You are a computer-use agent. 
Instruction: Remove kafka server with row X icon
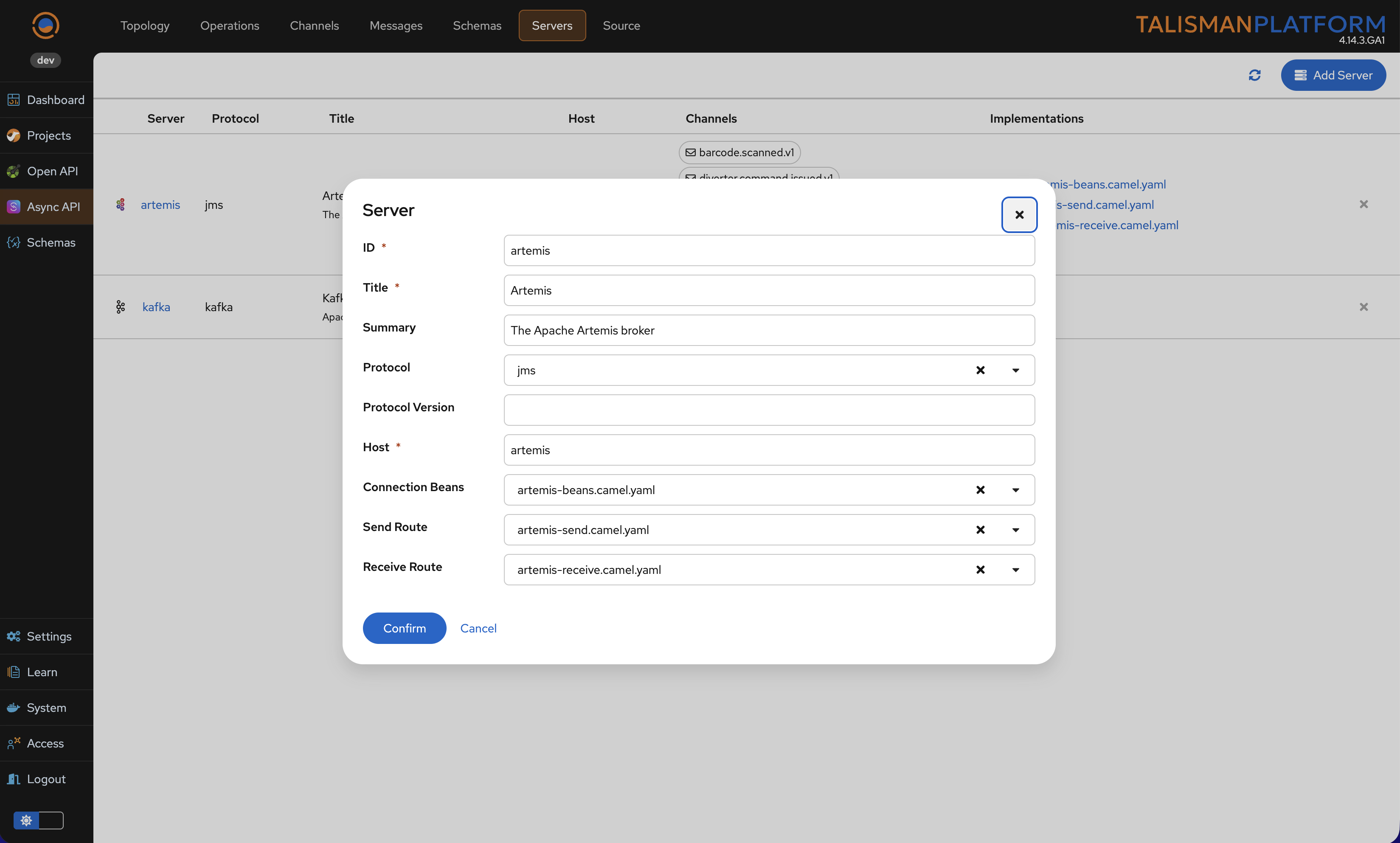(1363, 307)
